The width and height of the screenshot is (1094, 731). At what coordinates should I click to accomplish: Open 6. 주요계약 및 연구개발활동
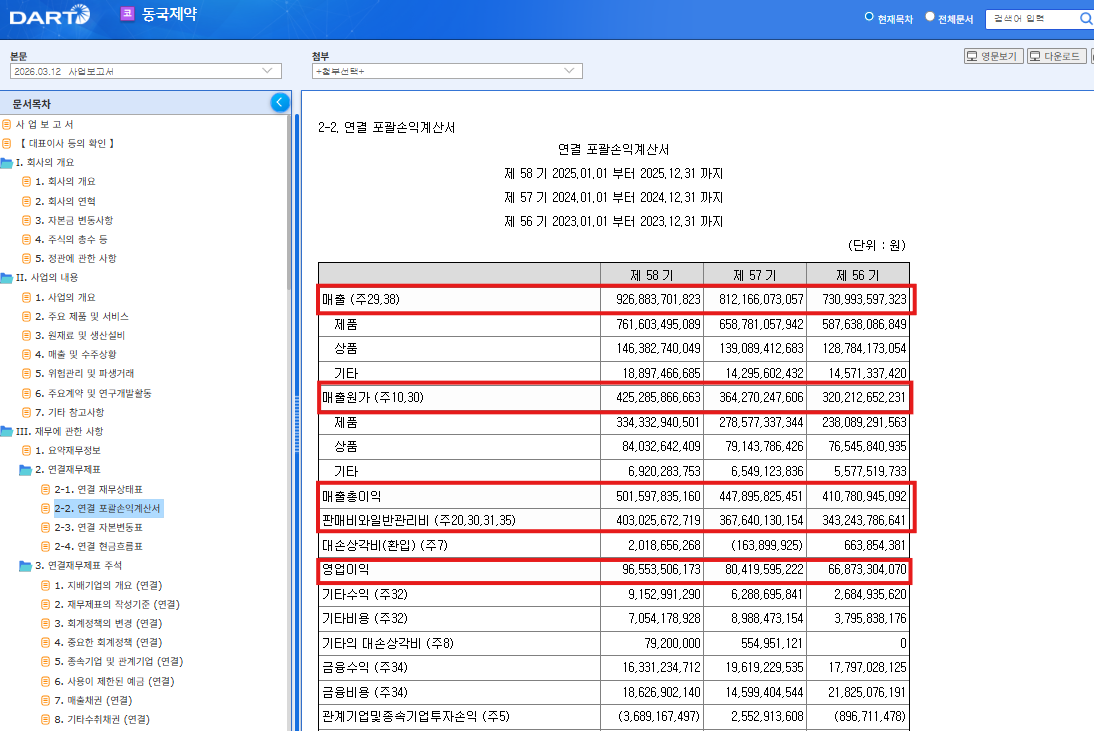click(x=93, y=393)
